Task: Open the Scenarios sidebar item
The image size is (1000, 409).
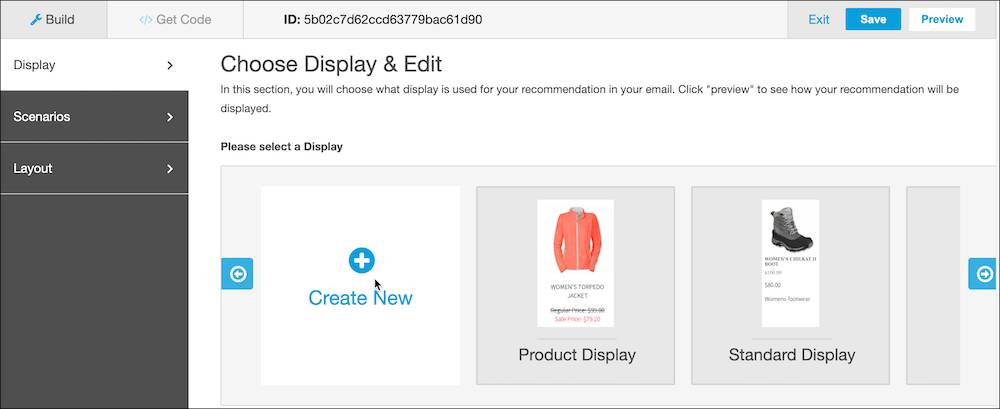Action: coord(94,117)
